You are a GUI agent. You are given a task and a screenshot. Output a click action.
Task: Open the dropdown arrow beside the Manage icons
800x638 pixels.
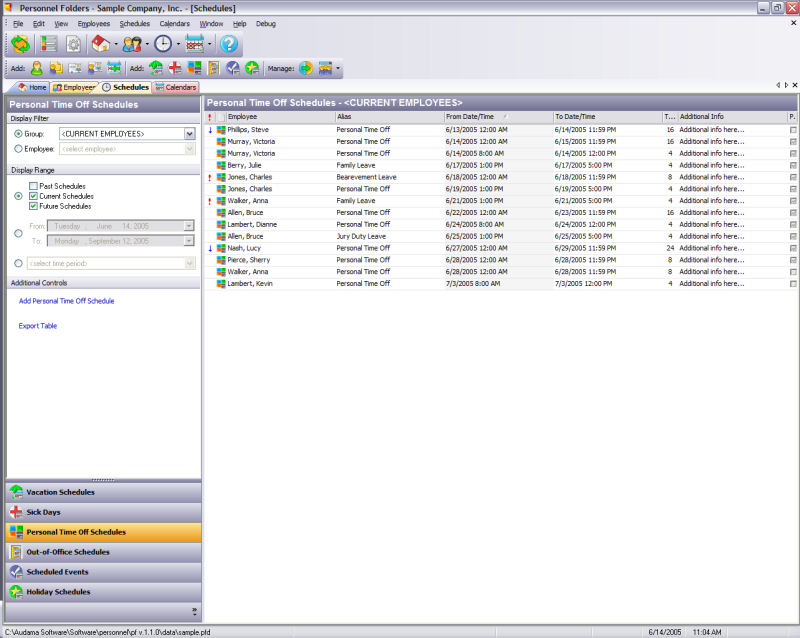339,69
